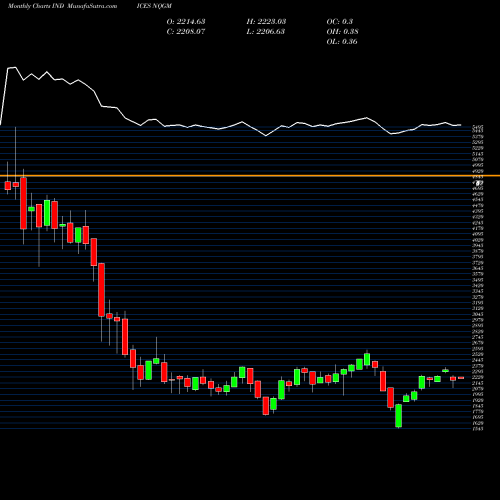
Task: Click the lowest green candle near the chart bottom
Action: (x=399, y=415)
